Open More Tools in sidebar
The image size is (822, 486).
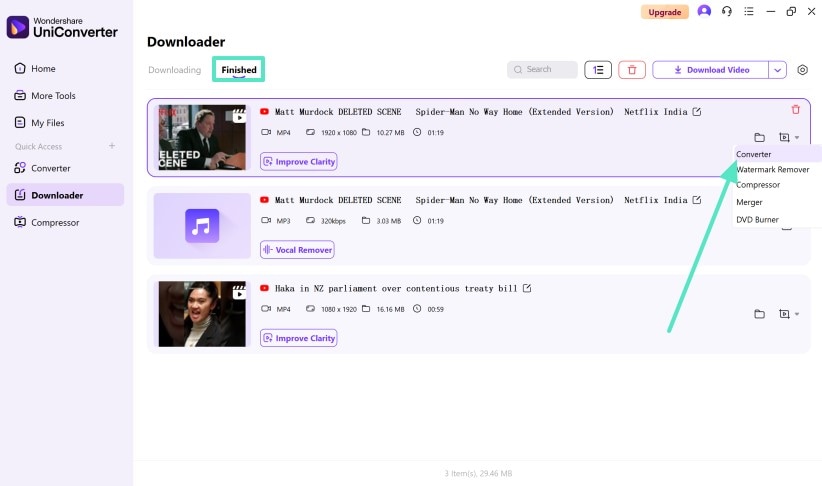tap(45, 95)
